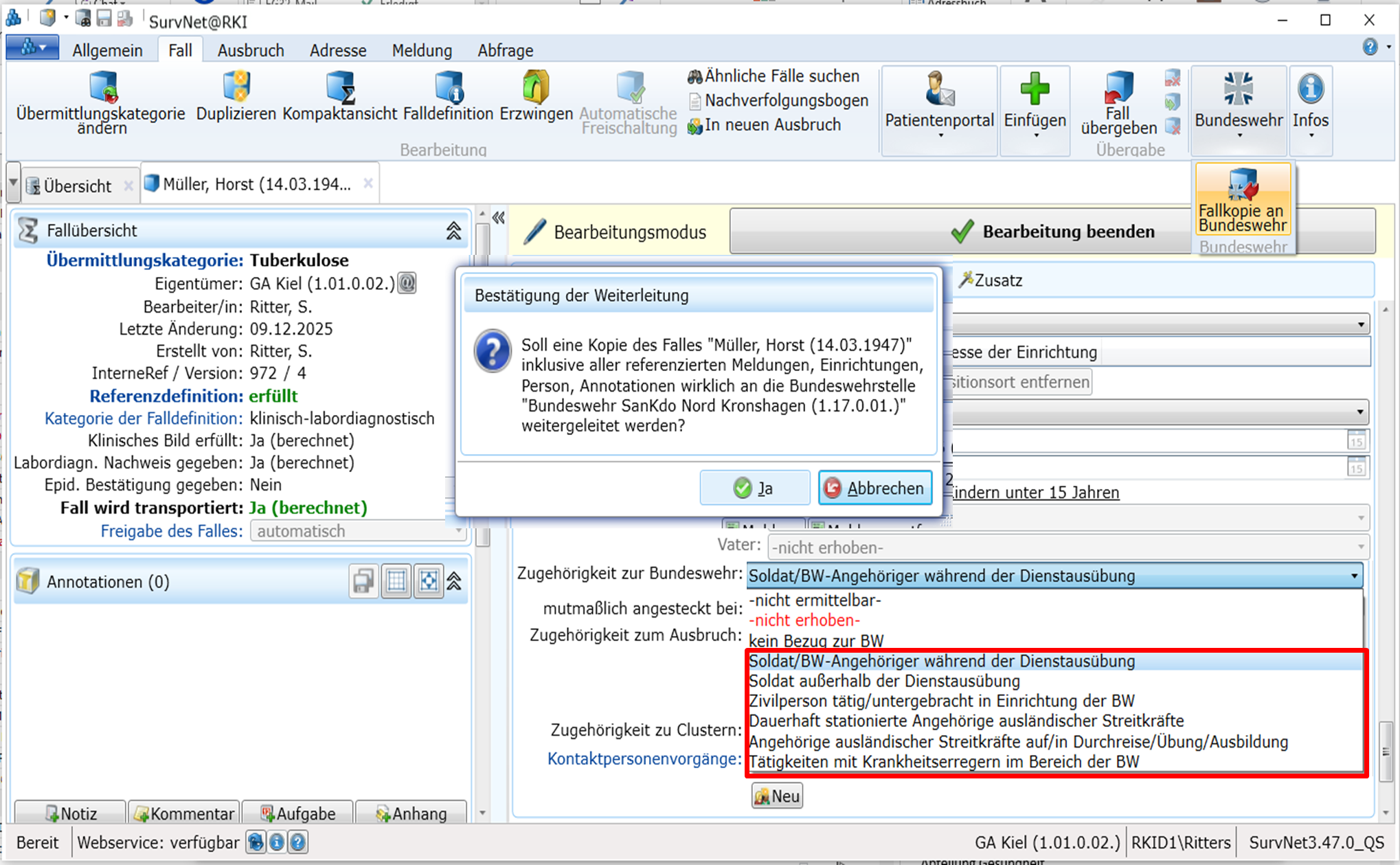Open the blue application menu button

(32, 48)
